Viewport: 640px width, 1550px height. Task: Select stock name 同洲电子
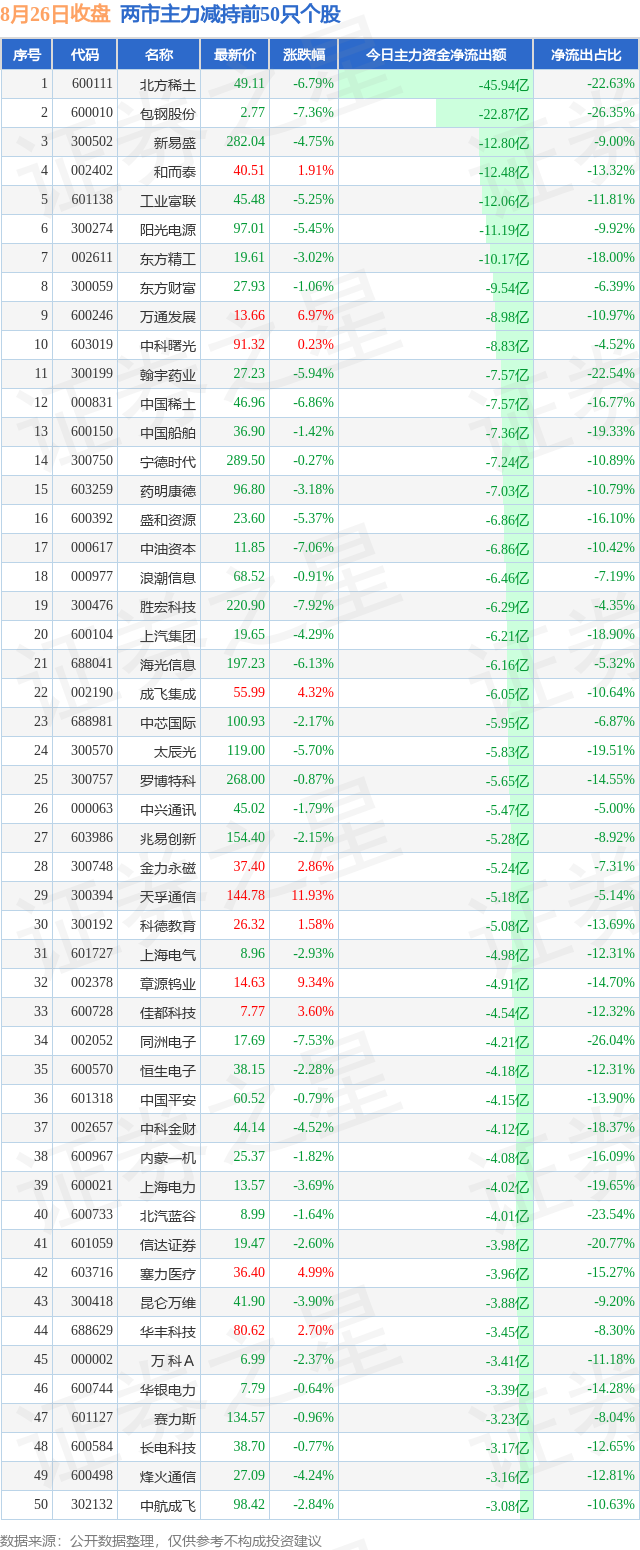pos(168,1041)
